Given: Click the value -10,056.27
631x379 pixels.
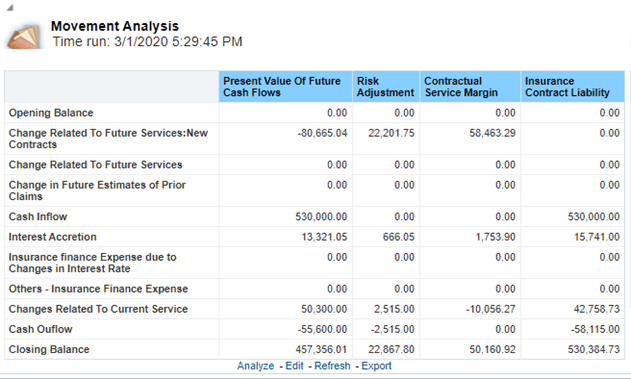Looking at the screenshot, I should coord(491,309).
